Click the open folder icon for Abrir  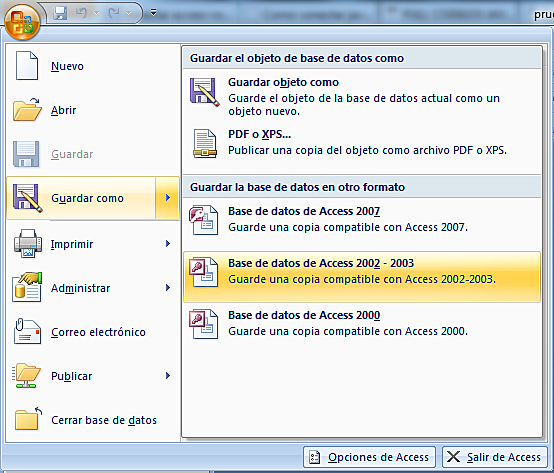(x=27, y=110)
